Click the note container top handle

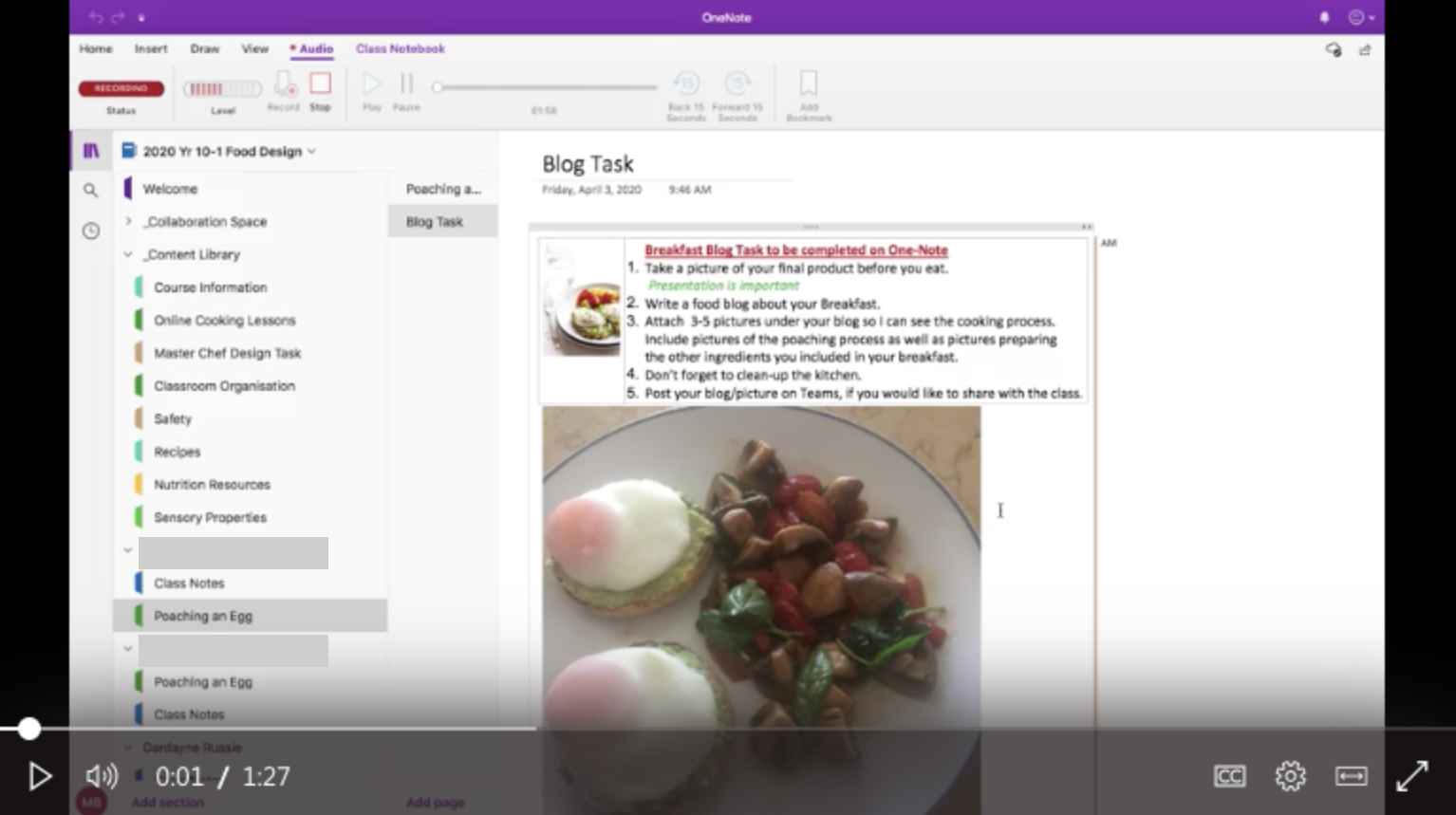pyautogui.click(x=811, y=227)
